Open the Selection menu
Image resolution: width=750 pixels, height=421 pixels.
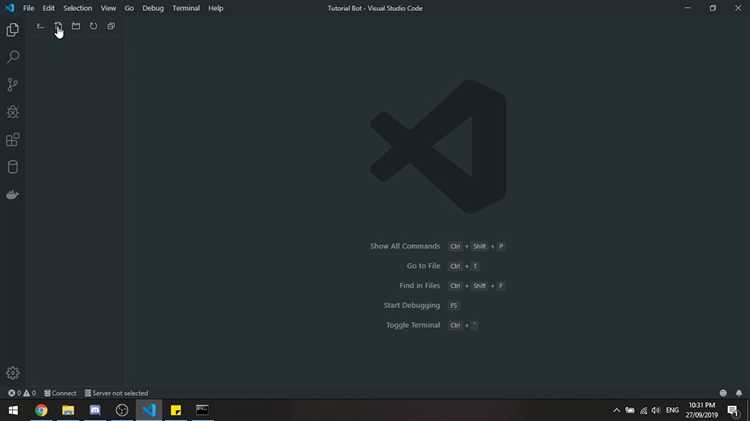pos(77,8)
